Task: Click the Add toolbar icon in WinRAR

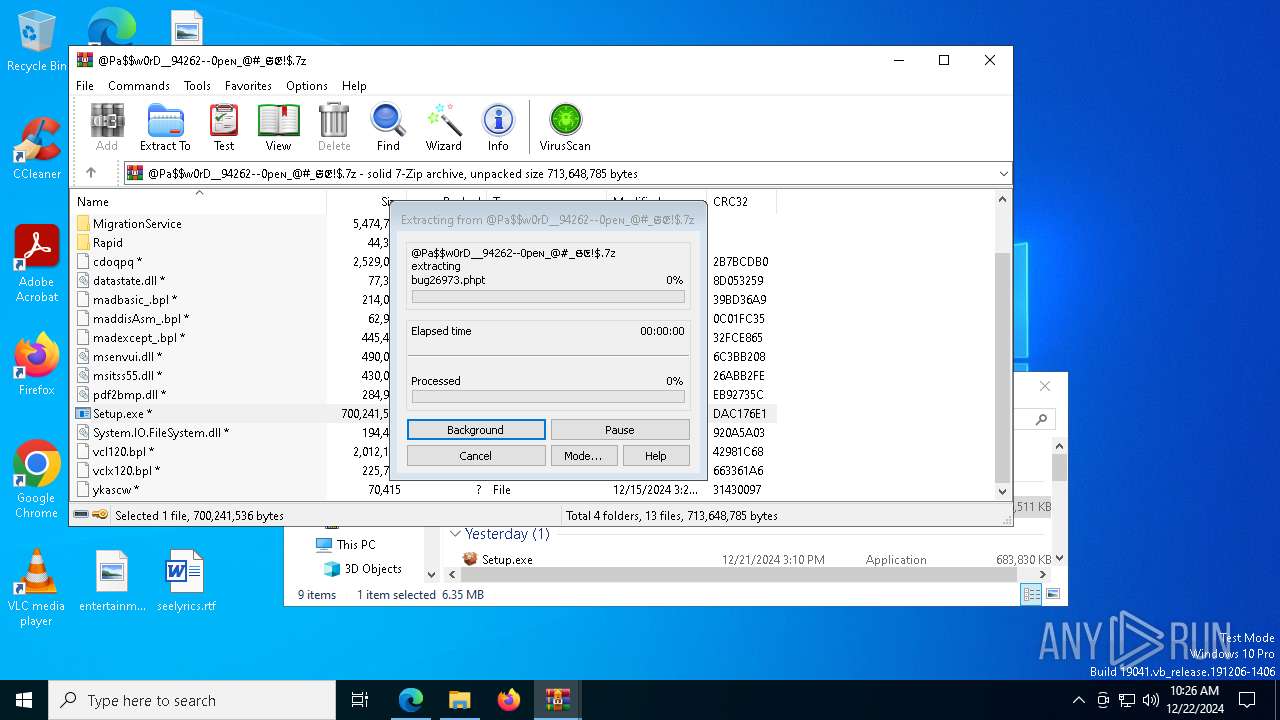Action: 107,127
